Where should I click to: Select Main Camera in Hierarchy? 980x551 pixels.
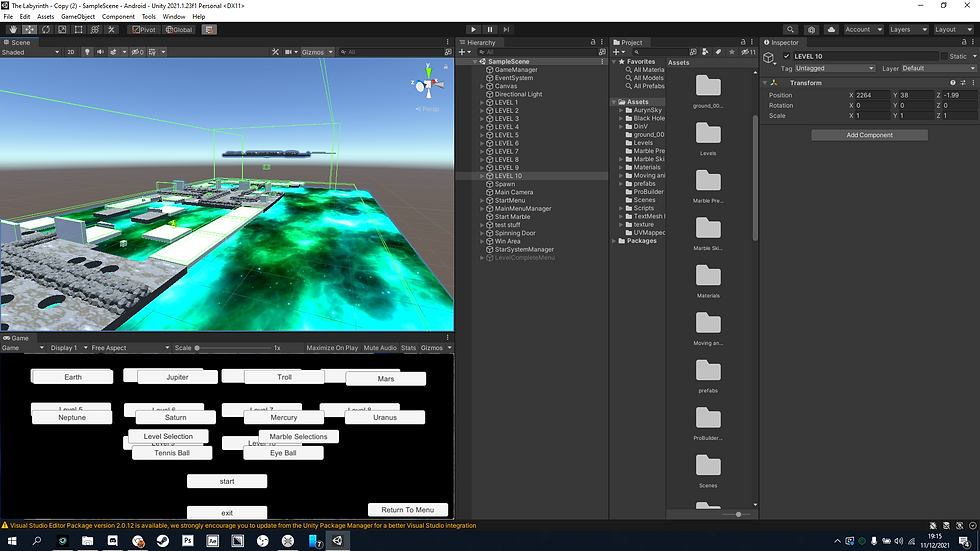(514, 192)
